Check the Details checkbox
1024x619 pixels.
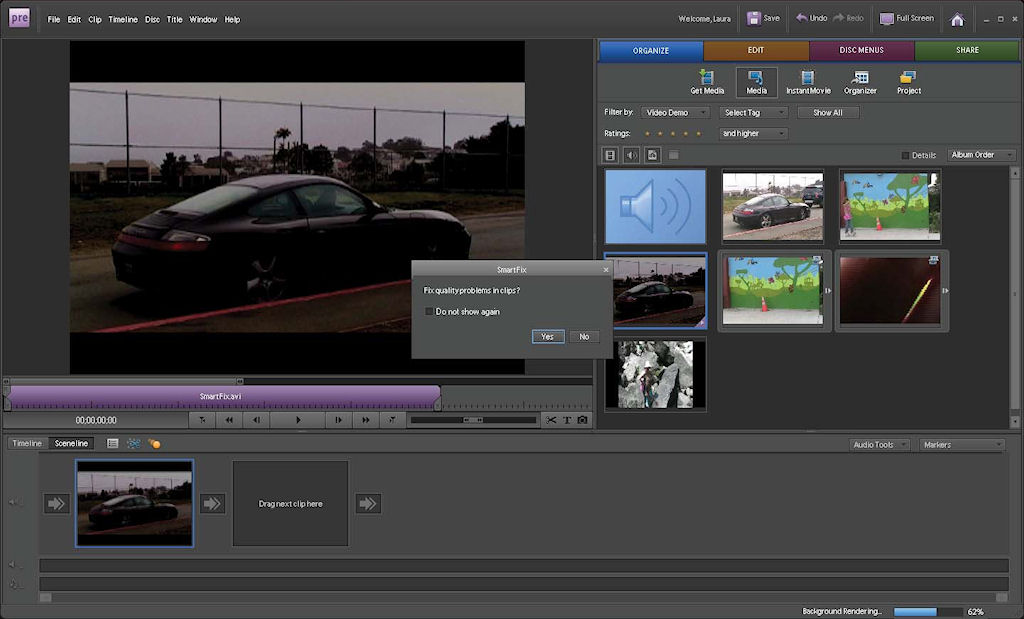pos(906,156)
